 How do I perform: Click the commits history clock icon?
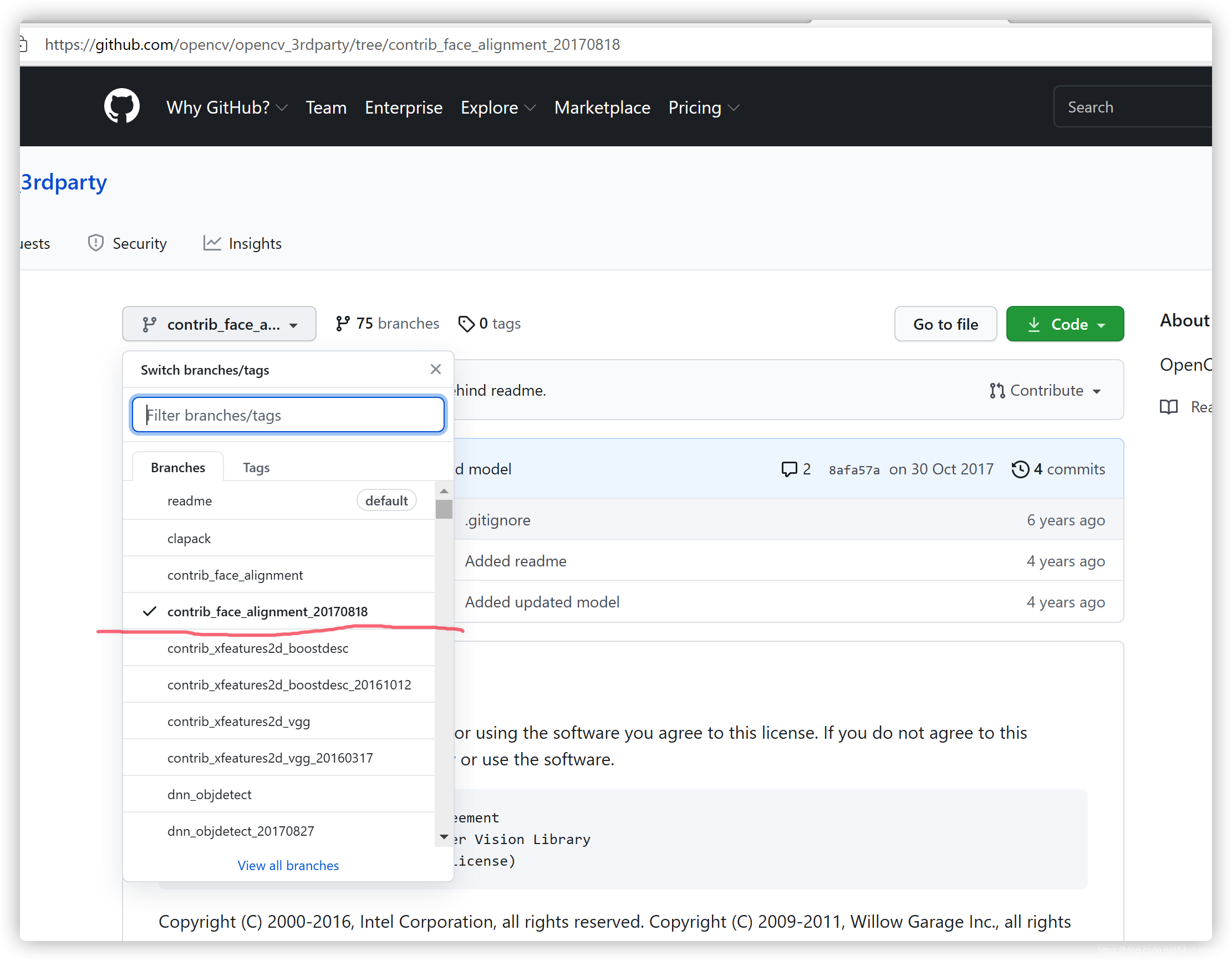(x=1020, y=469)
